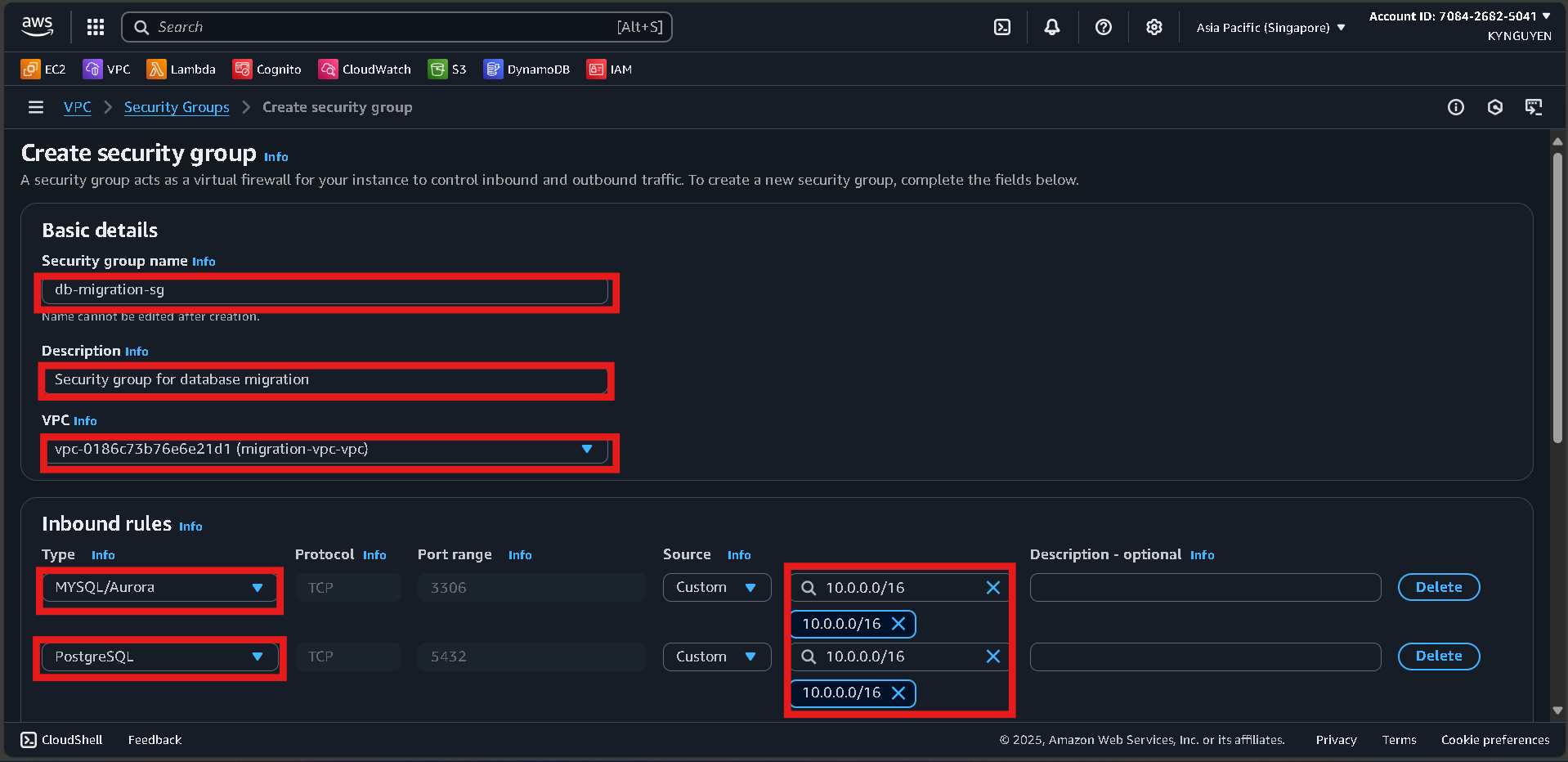1568x762 pixels.
Task: Open the services grid menu
Action: 96,27
